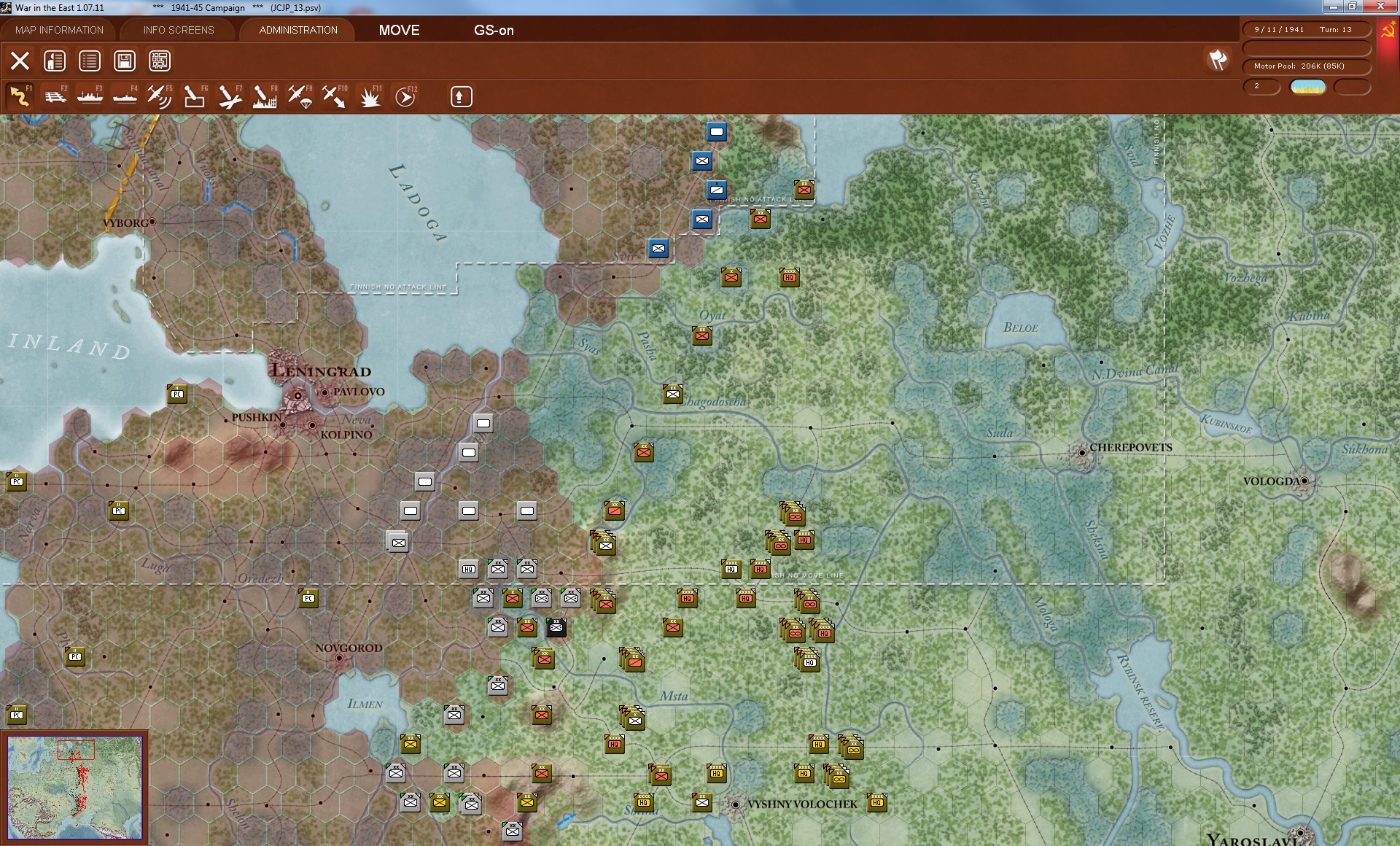Select the F8 bomb city mode
Screen dimensions: 1400x846
point(265,96)
